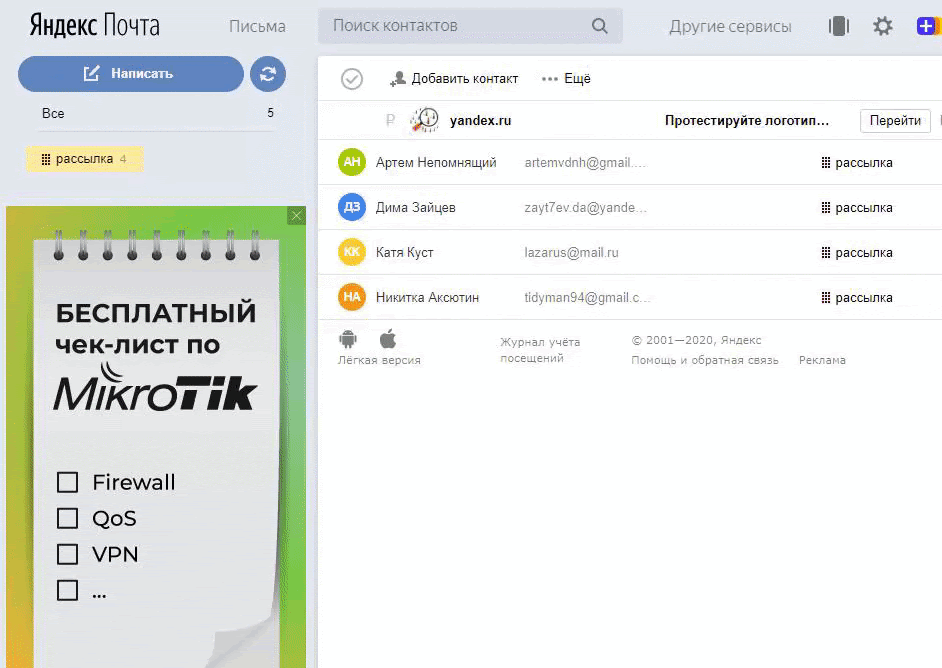Select contact name Артем Непомнящий
942x668 pixels.
[436, 163]
